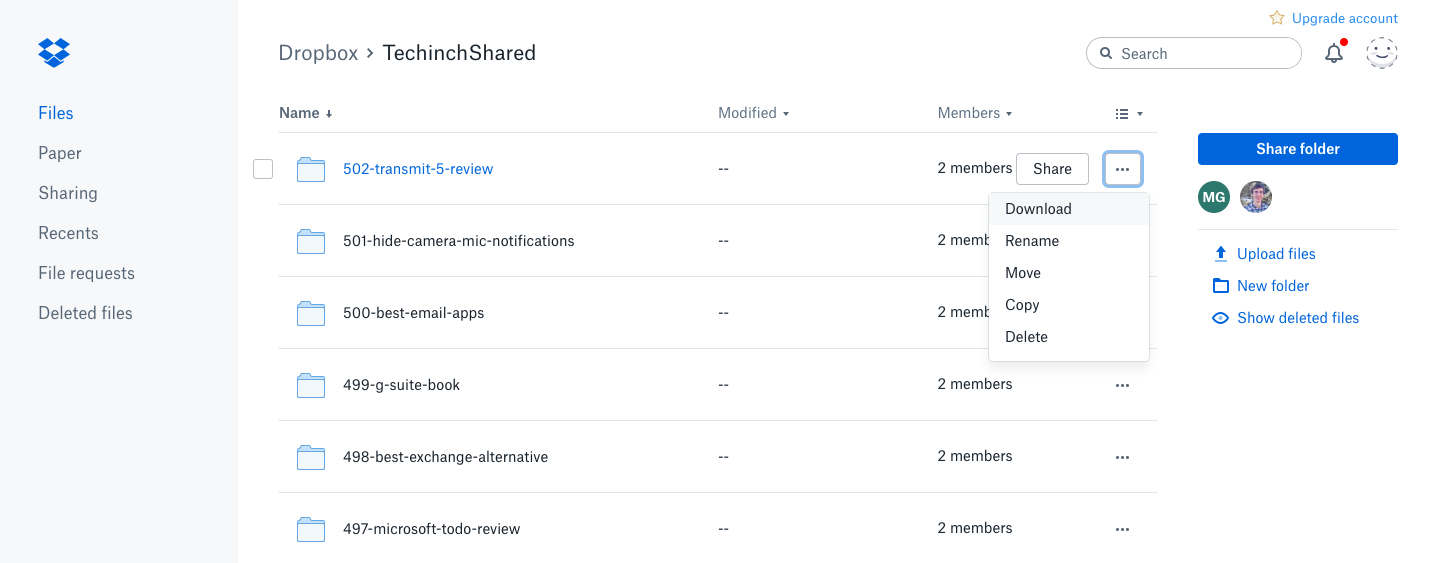Click the Show deleted files link
The width and height of the screenshot is (1433, 563).
1298,318
